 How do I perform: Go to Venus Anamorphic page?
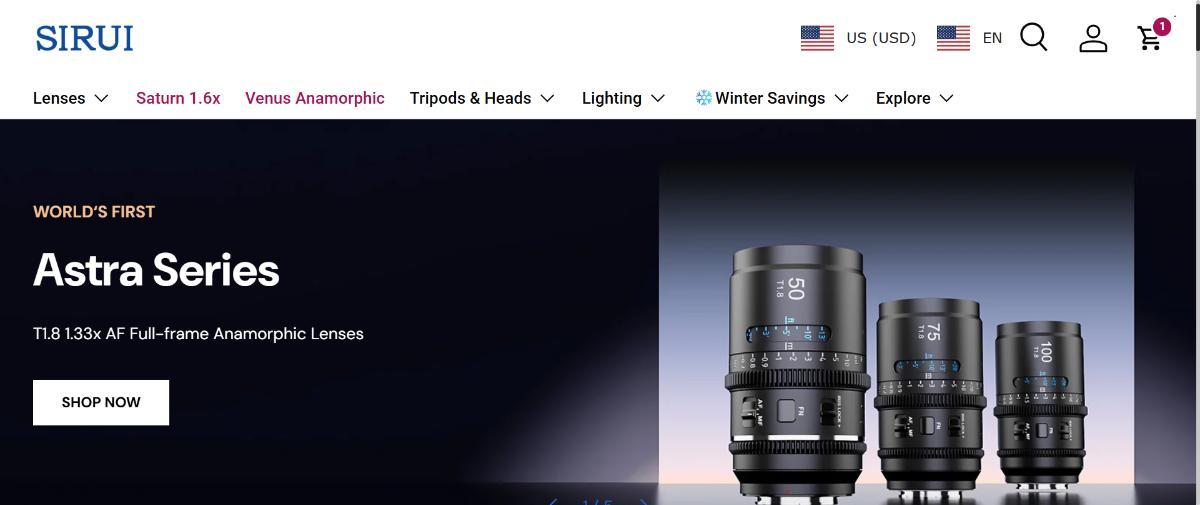coord(315,98)
